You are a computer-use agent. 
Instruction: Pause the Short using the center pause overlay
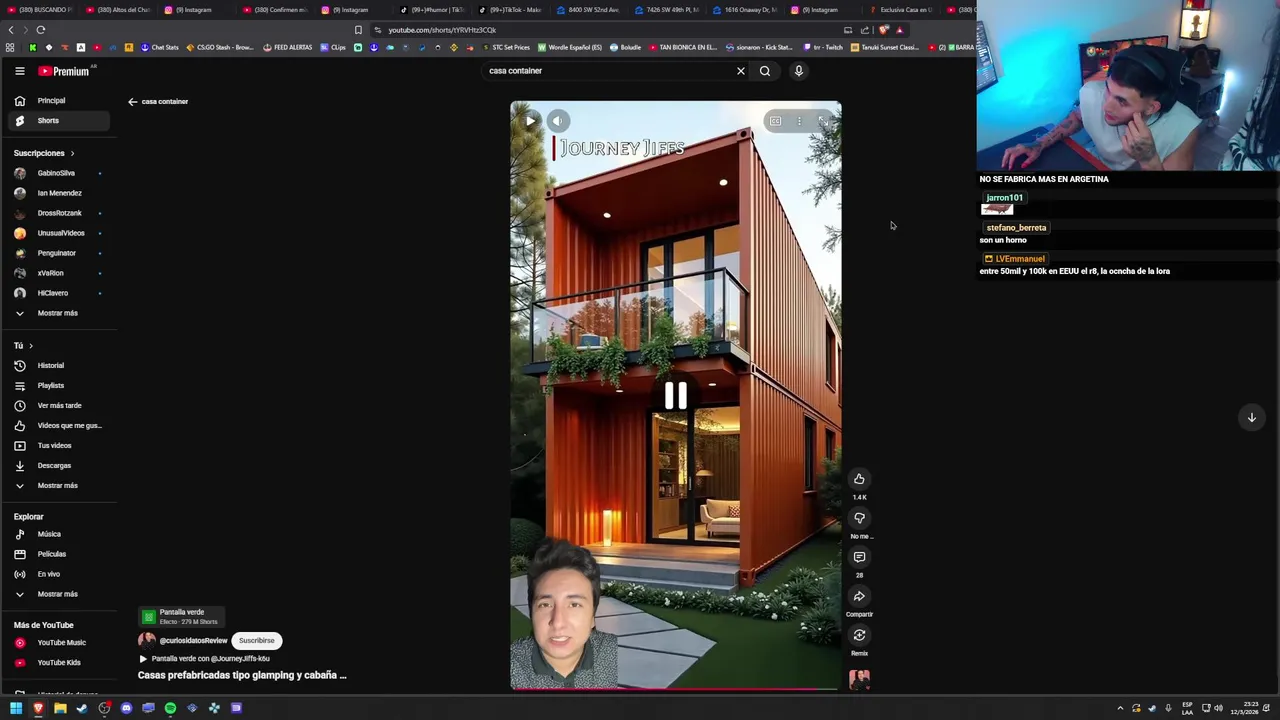[x=676, y=396]
